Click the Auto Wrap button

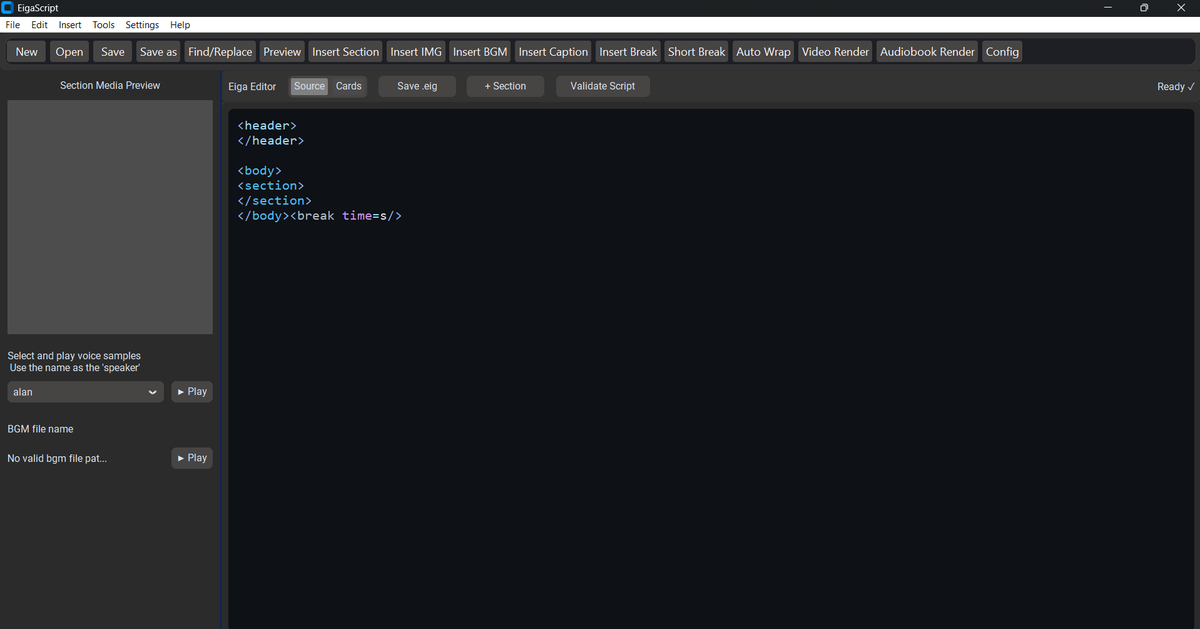[763, 52]
